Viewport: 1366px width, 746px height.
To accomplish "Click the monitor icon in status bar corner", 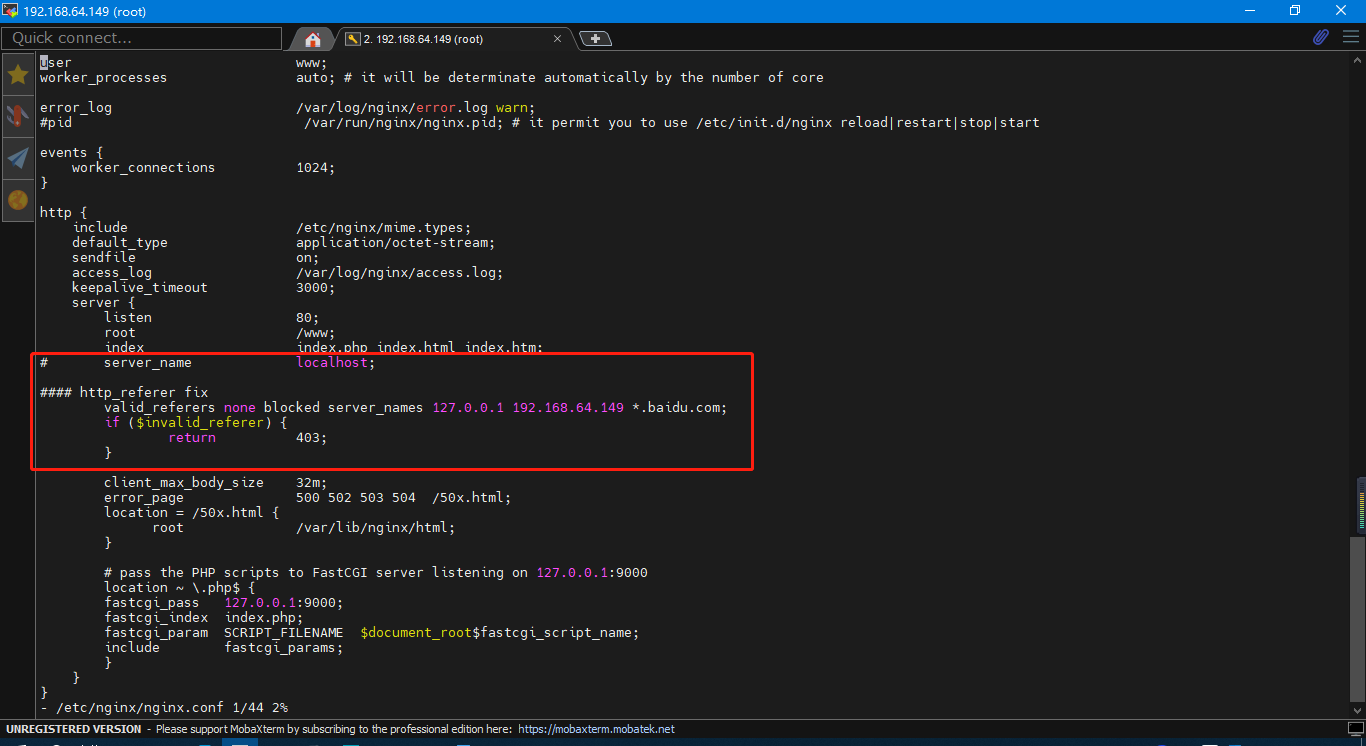I will point(1357,729).
